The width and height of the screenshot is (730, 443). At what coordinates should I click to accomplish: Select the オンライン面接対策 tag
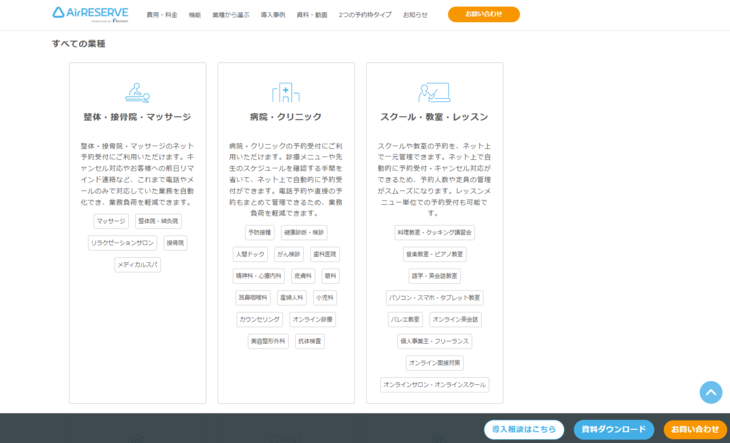point(434,363)
